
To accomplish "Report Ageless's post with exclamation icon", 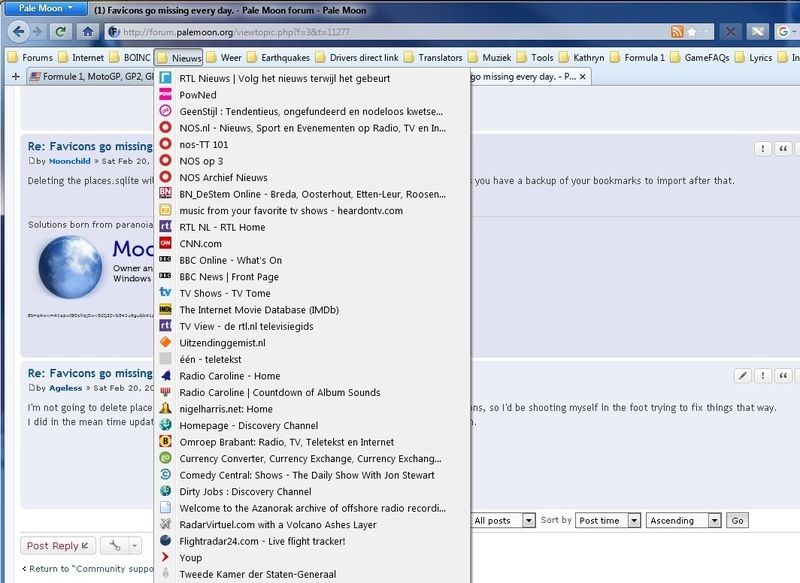I will (x=763, y=376).
